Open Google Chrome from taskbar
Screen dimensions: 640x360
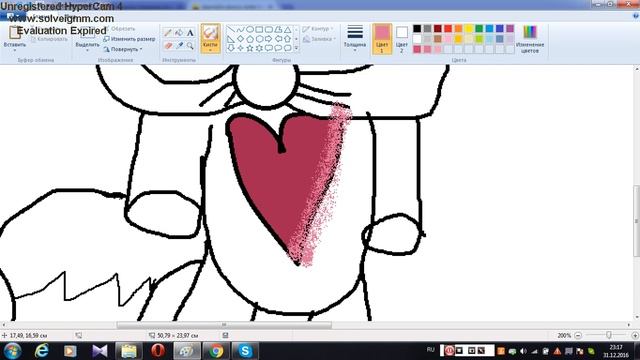pos(216,351)
